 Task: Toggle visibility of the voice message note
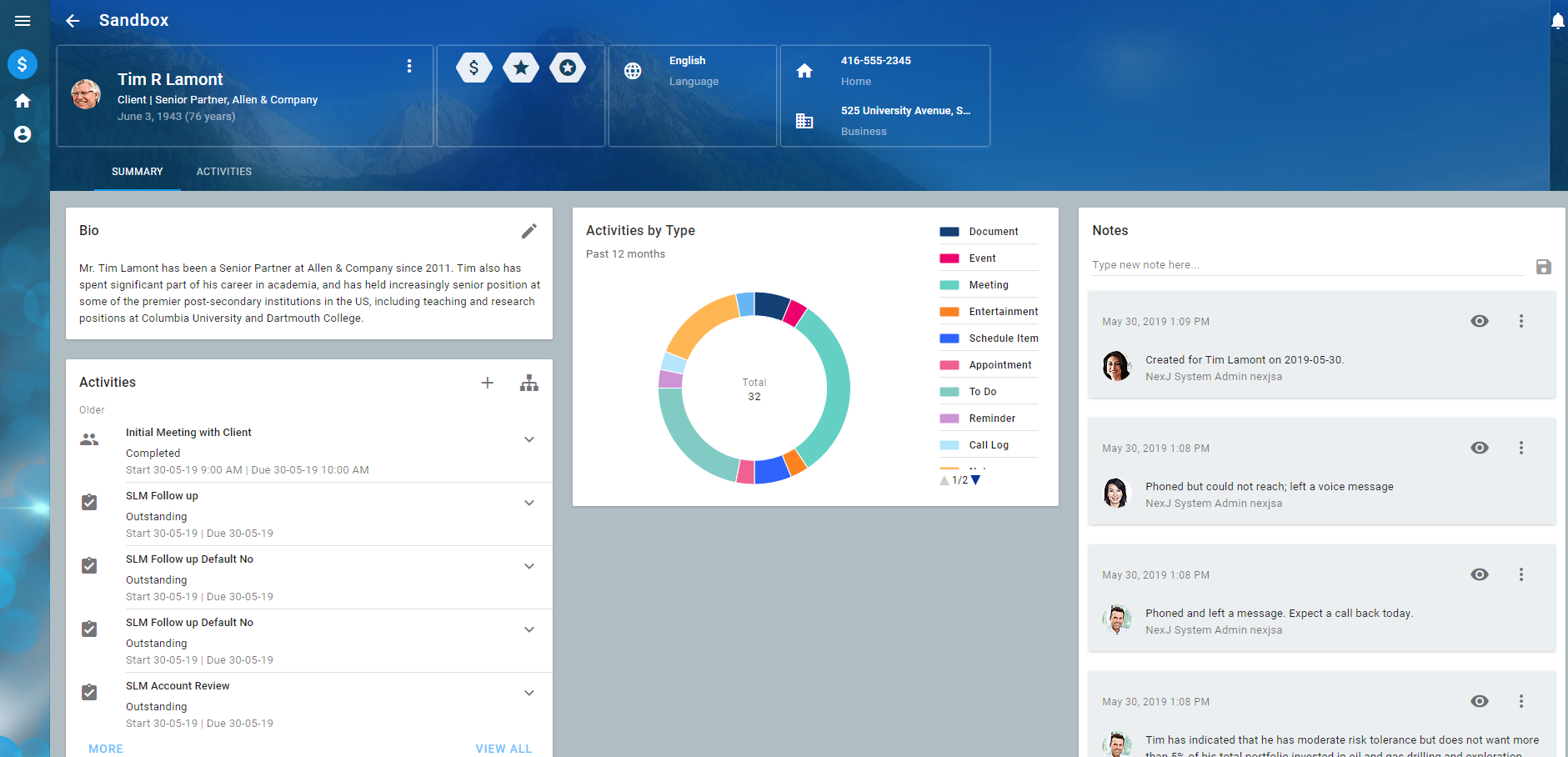coord(1479,448)
